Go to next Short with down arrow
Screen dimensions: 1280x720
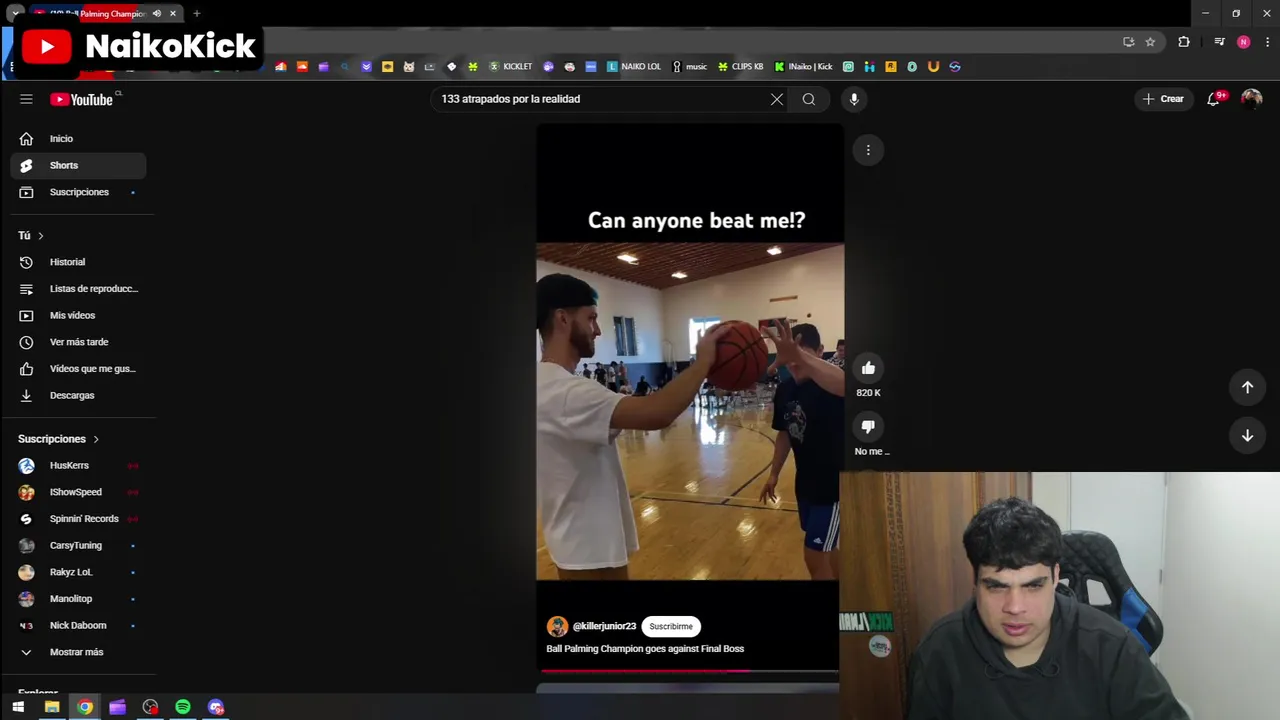click(x=1247, y=436)
